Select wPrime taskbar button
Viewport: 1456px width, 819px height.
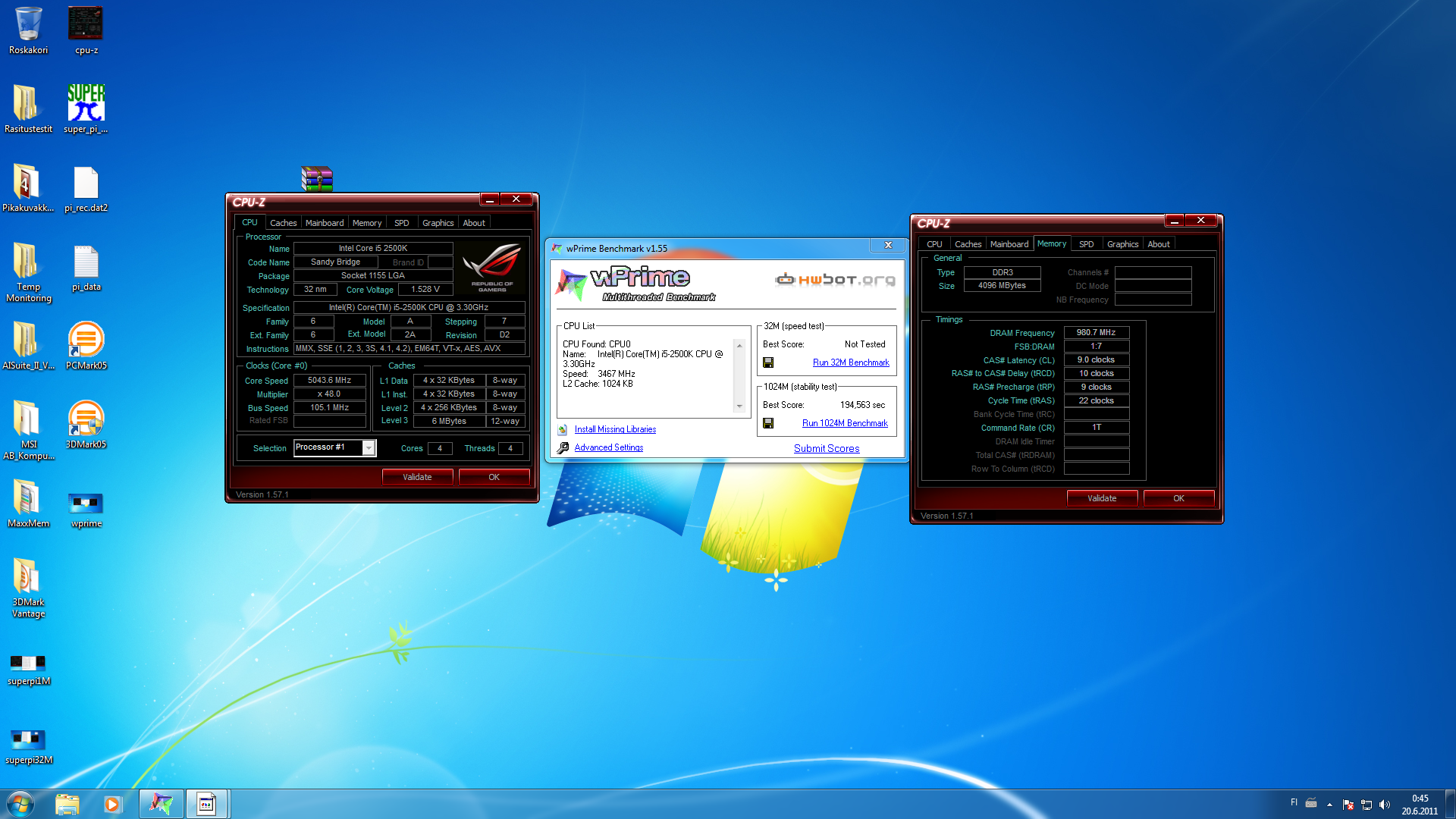(161, 804)
